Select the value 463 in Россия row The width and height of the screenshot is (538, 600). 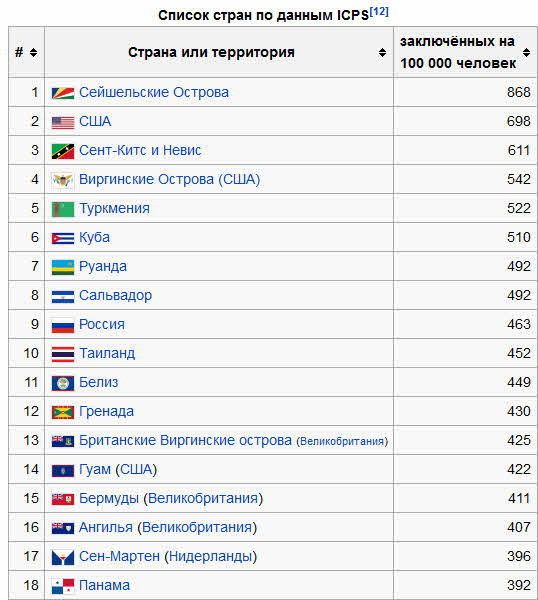pyautogui.click(x=518, y=324)
